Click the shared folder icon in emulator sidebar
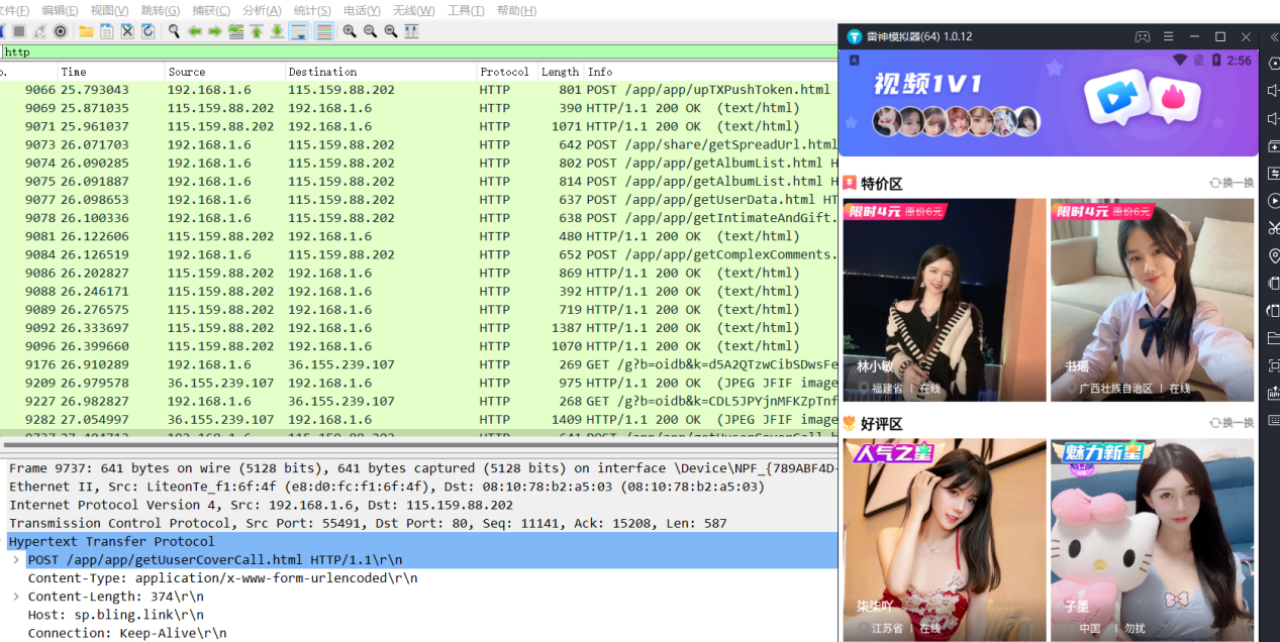This screenshot has width=1280, height=642. (x=1272, y=337)
